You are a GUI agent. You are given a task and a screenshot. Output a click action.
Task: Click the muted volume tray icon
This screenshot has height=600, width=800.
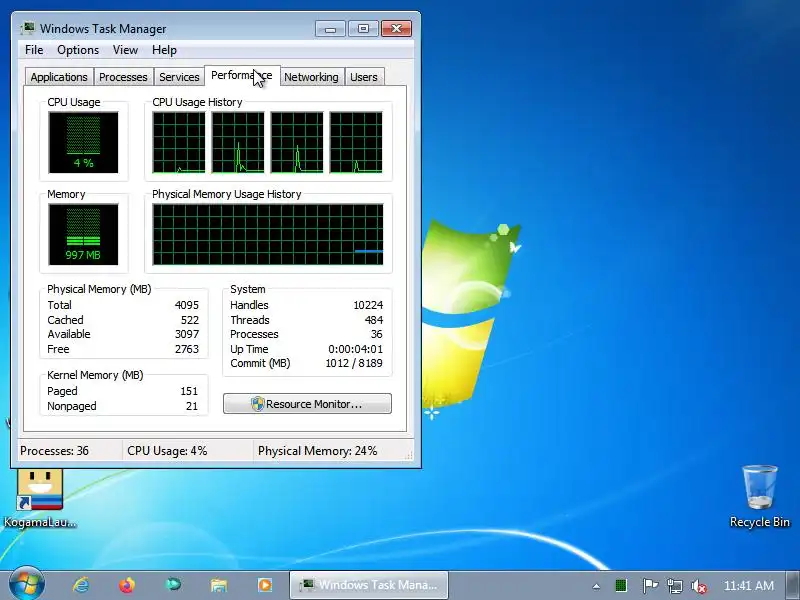coord(698,586)
